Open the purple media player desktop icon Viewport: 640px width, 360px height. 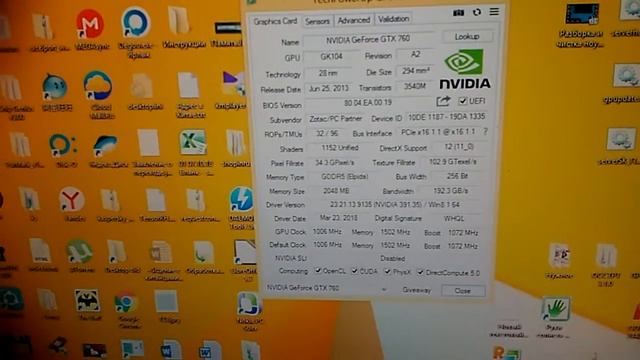pyautogui.click(x=233, y=84)
